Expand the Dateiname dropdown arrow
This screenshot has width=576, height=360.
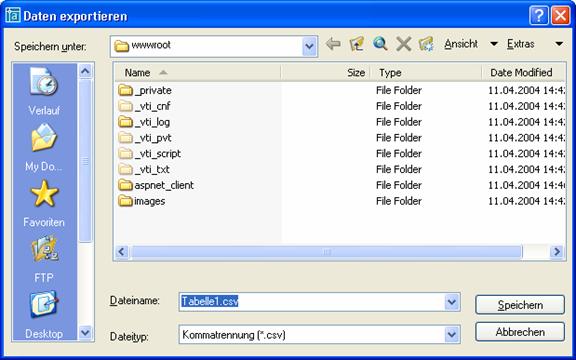coord(451,302)
